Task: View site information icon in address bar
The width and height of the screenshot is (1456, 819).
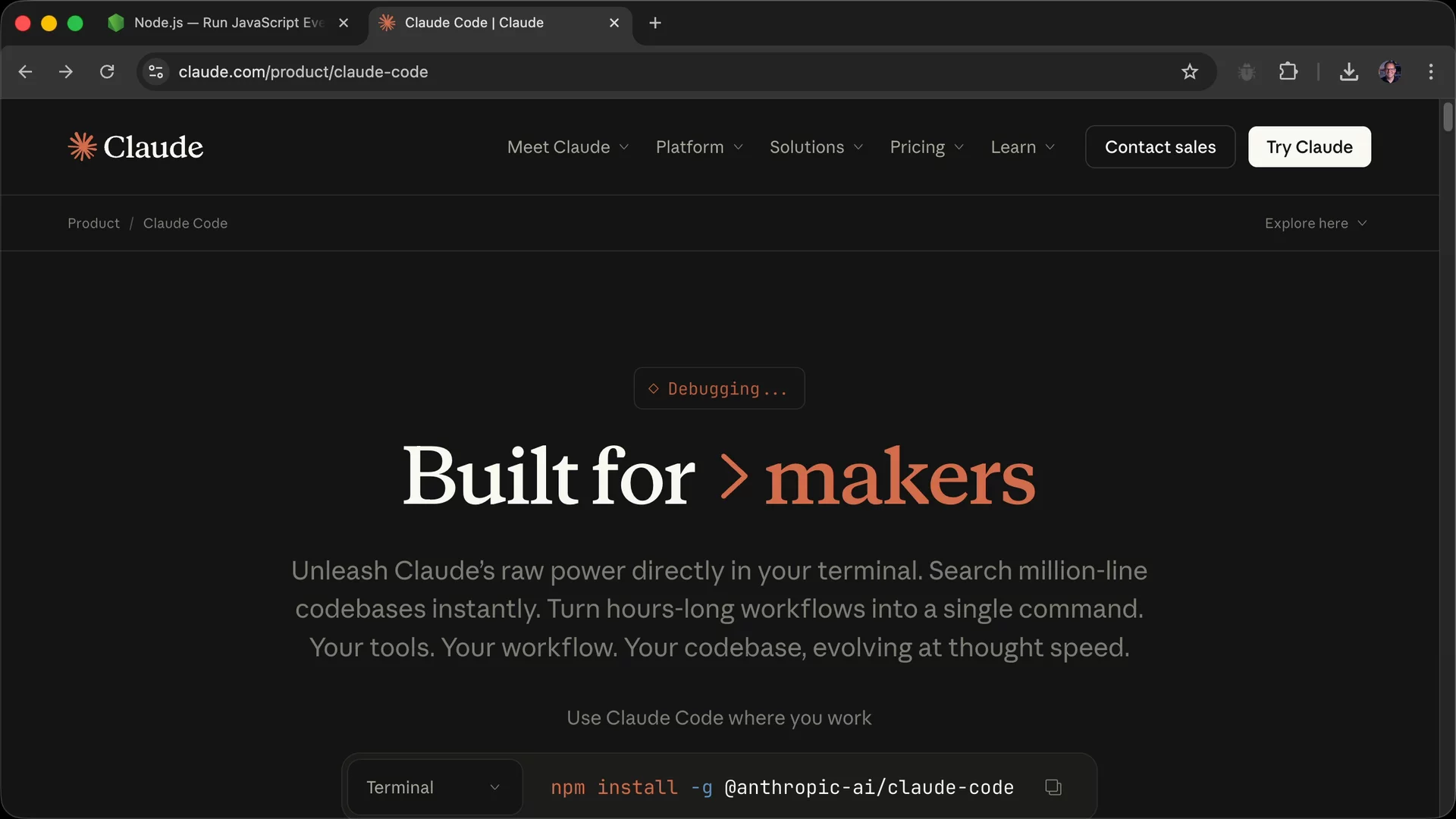Action: click(156, 71)
